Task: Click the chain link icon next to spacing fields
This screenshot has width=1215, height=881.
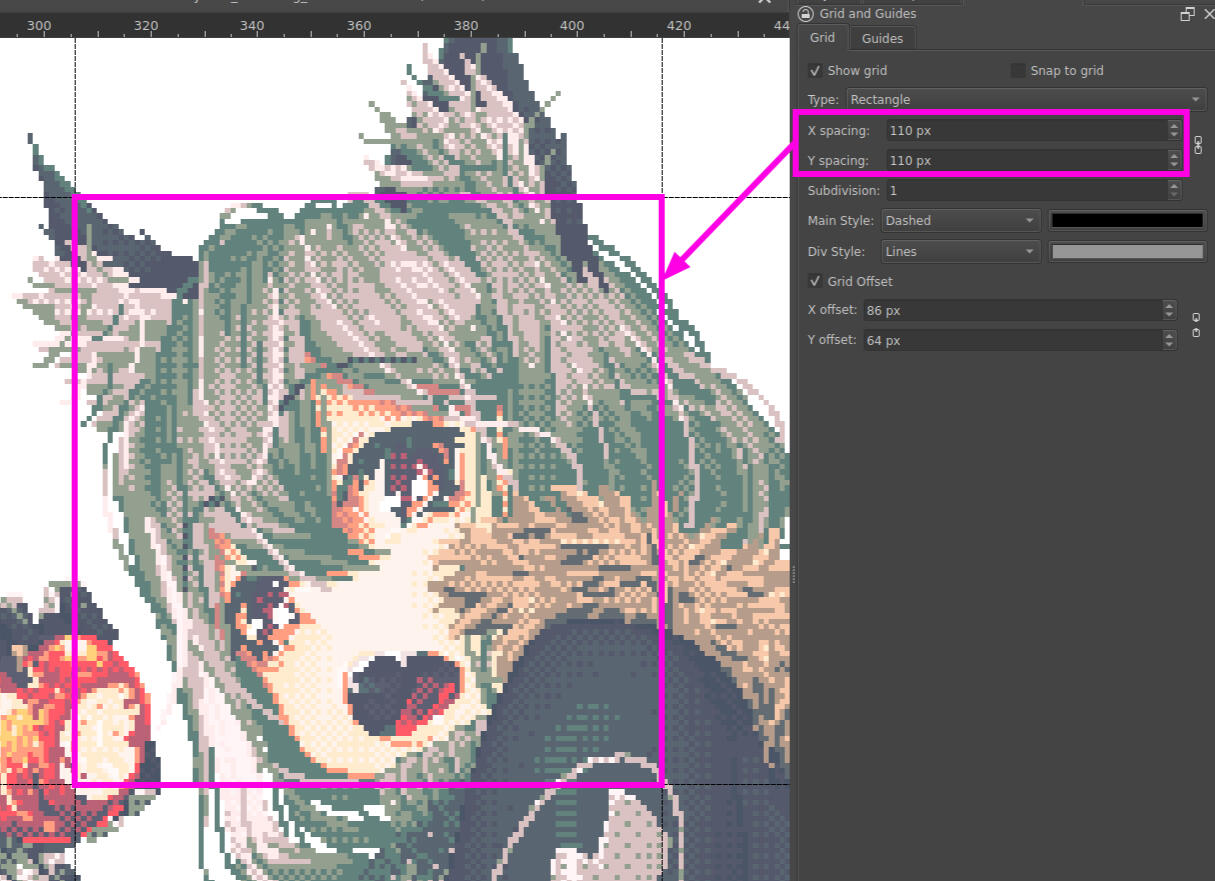Action: pyautogui.click(x=1197, y=145)
